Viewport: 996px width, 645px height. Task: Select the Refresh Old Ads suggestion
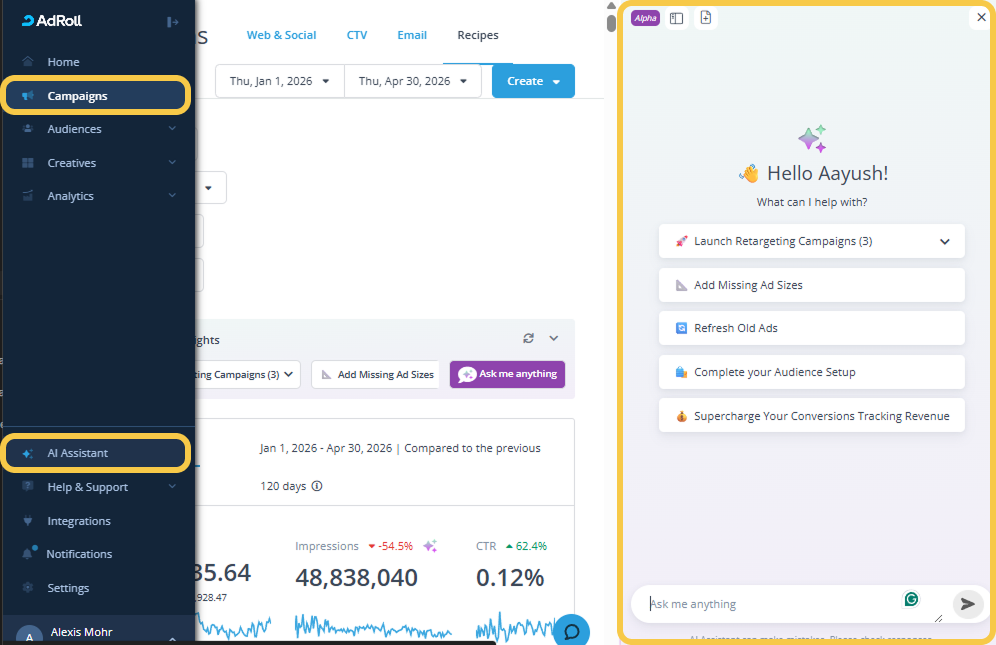(812, 328)
